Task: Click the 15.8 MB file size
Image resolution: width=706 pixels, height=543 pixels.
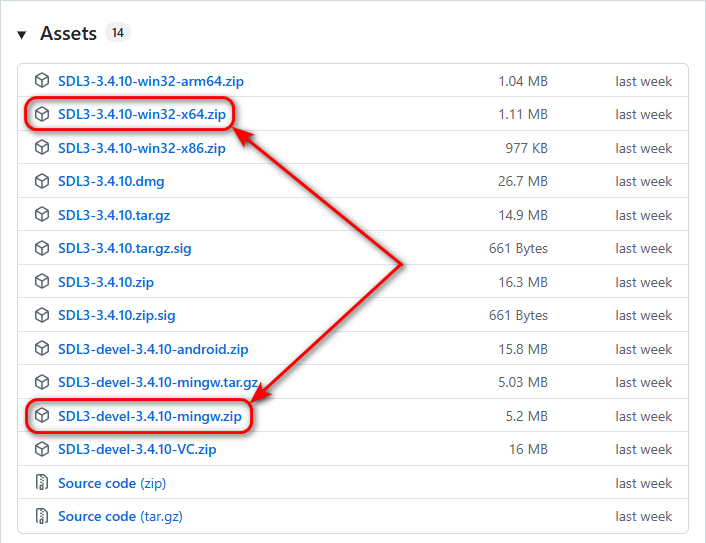Action: (523, 349)
